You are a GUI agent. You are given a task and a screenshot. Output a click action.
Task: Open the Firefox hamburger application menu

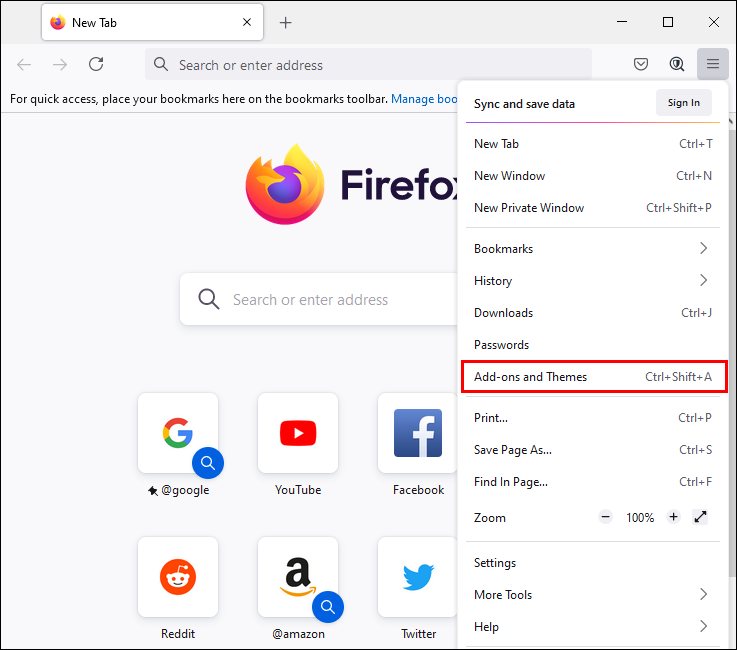(x=713, y=64)
